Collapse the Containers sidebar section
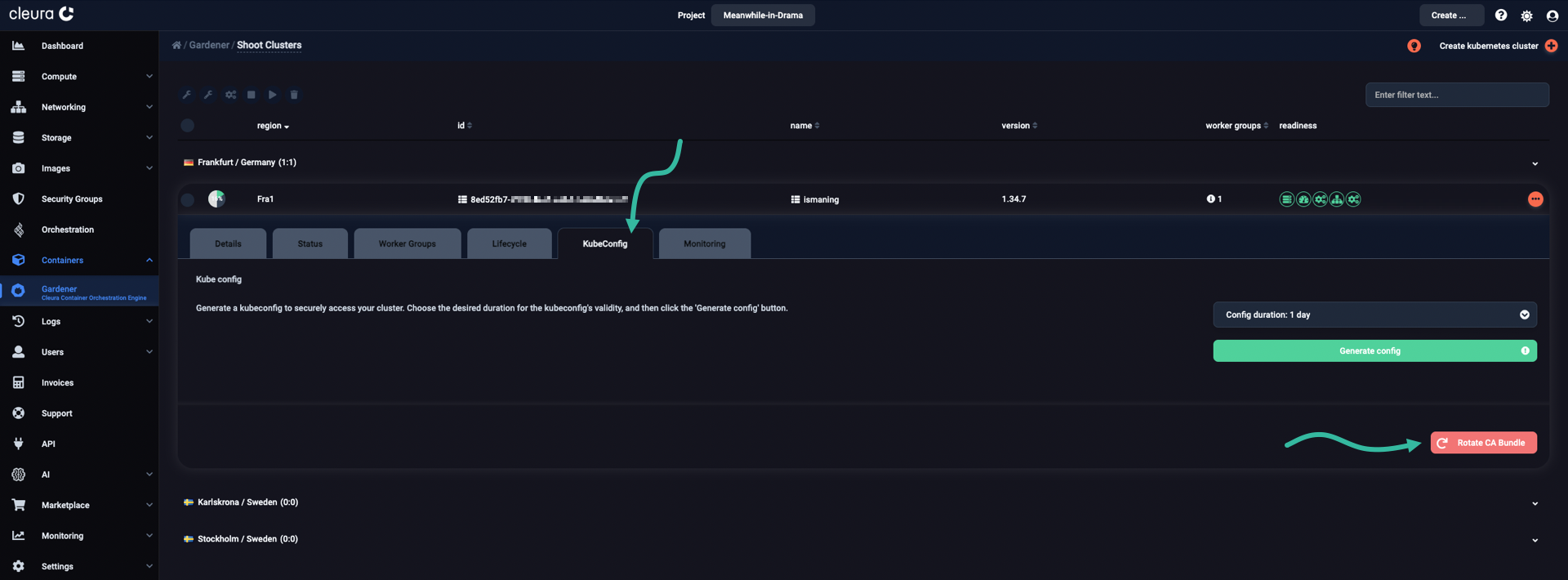Screen dimensions: 1568x580 pyautogui.click(x=79, y=260)
